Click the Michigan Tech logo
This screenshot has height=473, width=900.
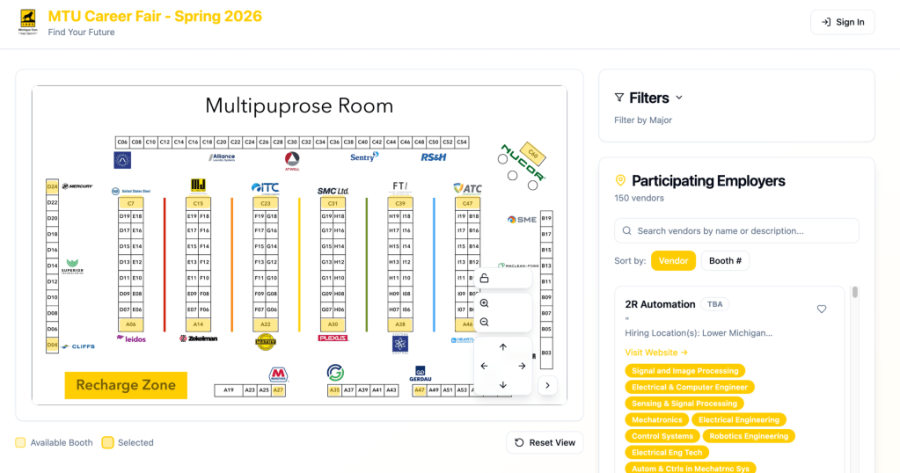(x=28, y=22)
